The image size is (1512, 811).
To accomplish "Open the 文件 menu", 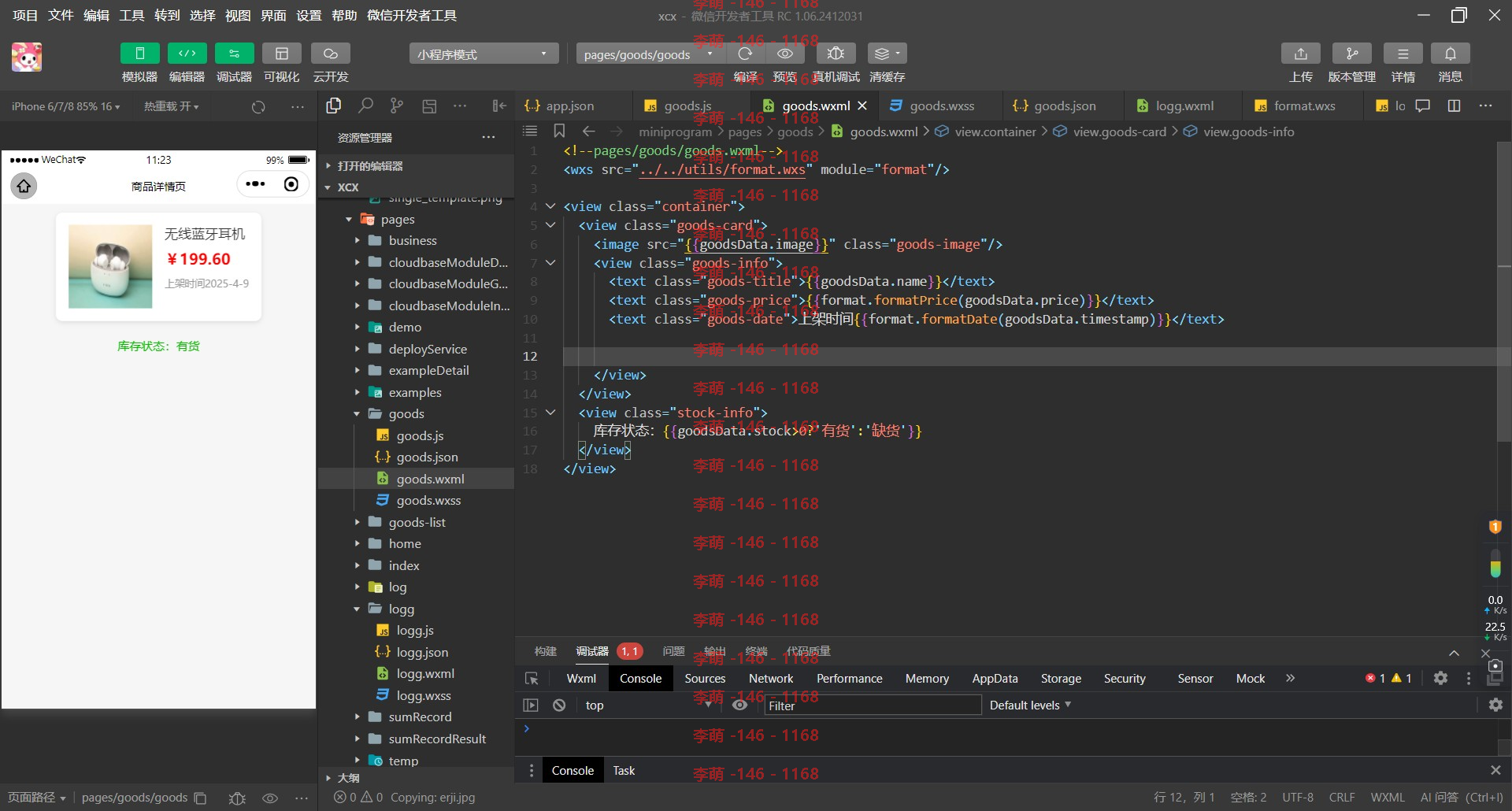I will tap(61, 15).
